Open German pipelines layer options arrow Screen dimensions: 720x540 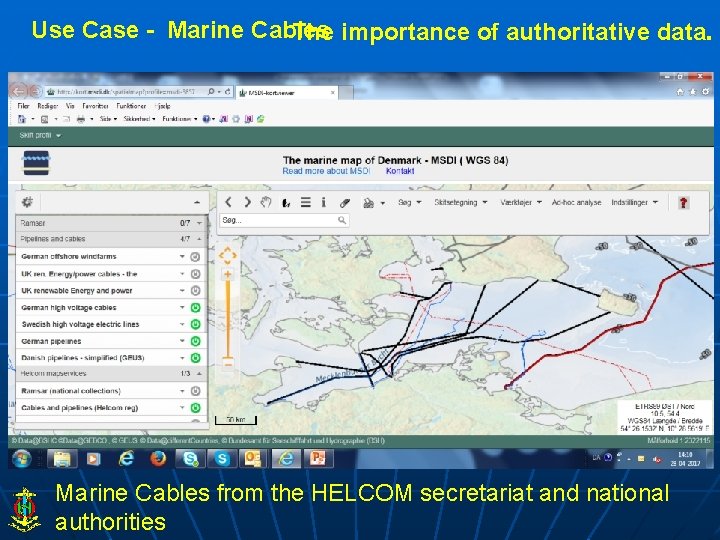pyautogui.click(x=182, y=341)
